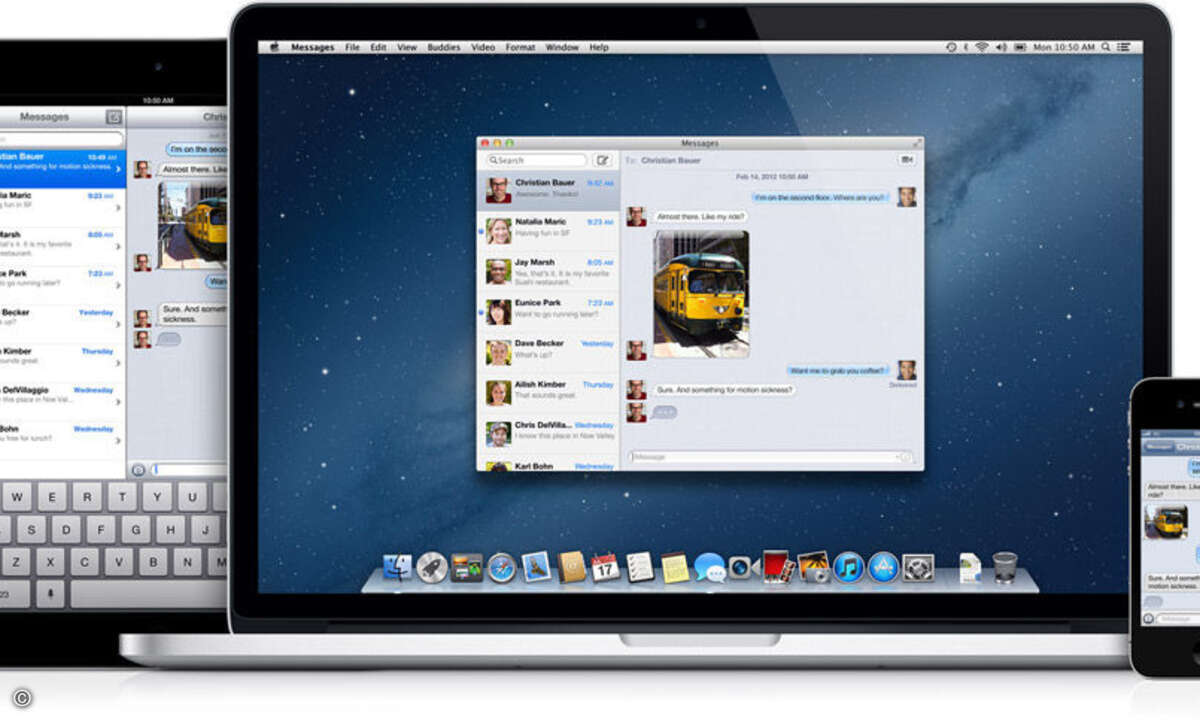Click 'Want me to grab you coffee?' bubble
Screen dimensions: 1200x720
[x=837, y=370]
